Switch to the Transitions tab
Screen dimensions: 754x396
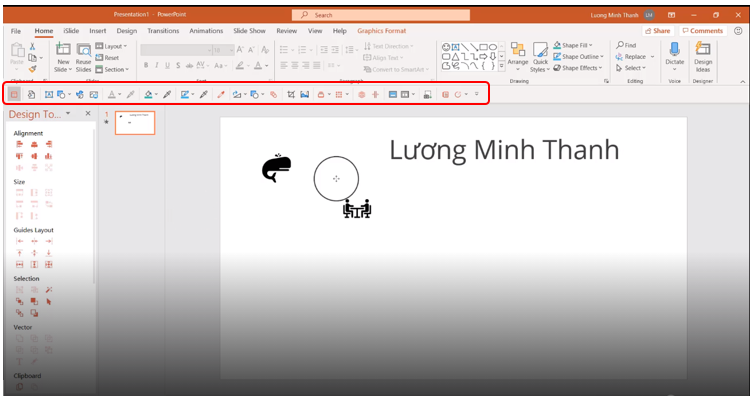point(163,31)
